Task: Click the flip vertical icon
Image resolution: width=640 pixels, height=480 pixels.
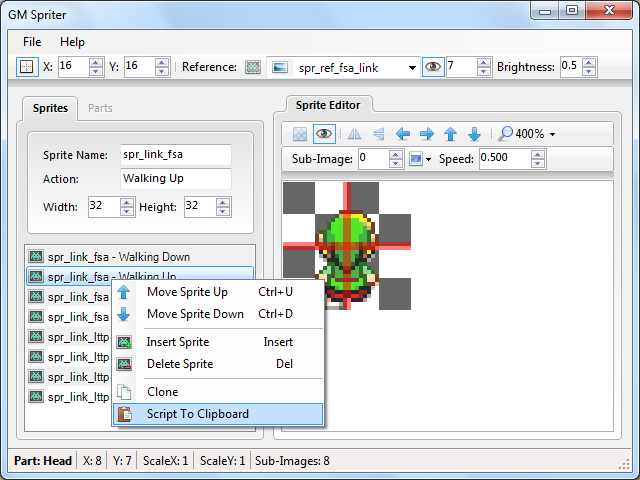Action: (x=378, y=134)
